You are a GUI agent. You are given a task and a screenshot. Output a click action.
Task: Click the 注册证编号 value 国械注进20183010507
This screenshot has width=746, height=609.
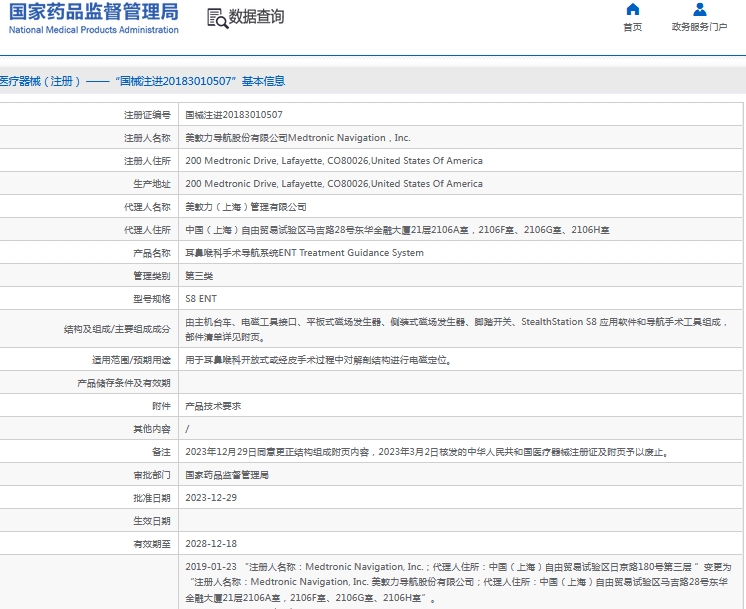pyautogui.click(x=234, y=115)
